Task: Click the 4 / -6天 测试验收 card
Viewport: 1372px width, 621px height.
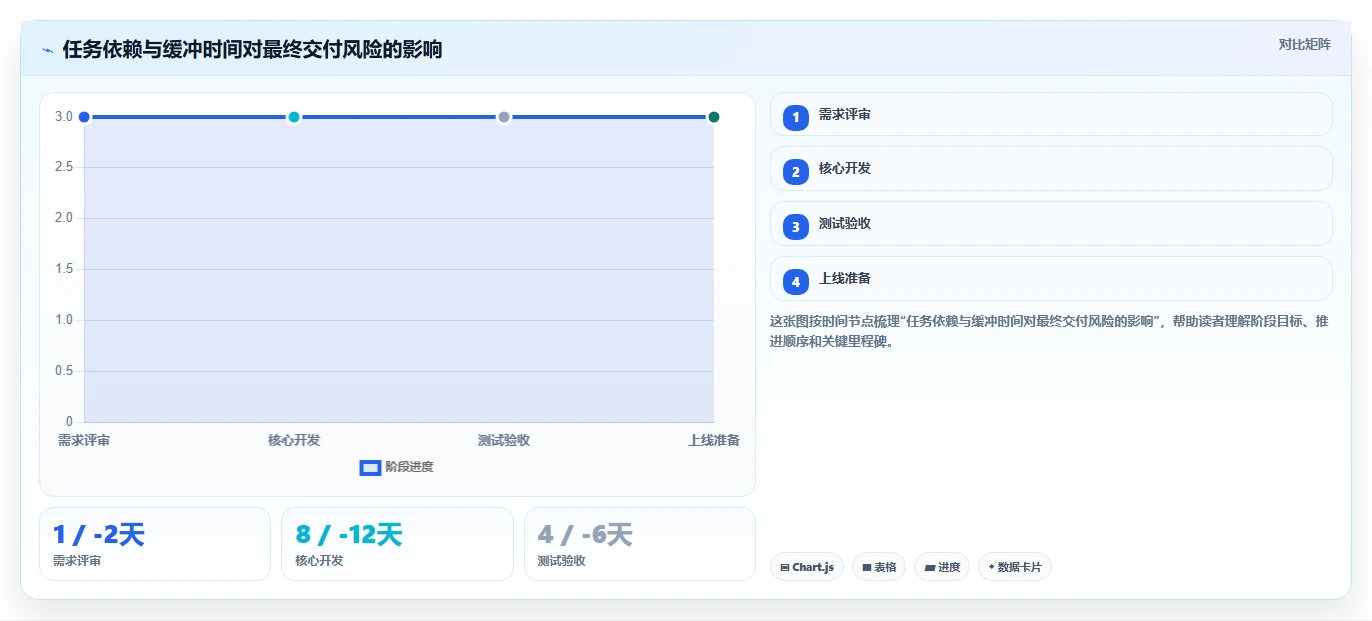Action: click(x=640, y=544)
